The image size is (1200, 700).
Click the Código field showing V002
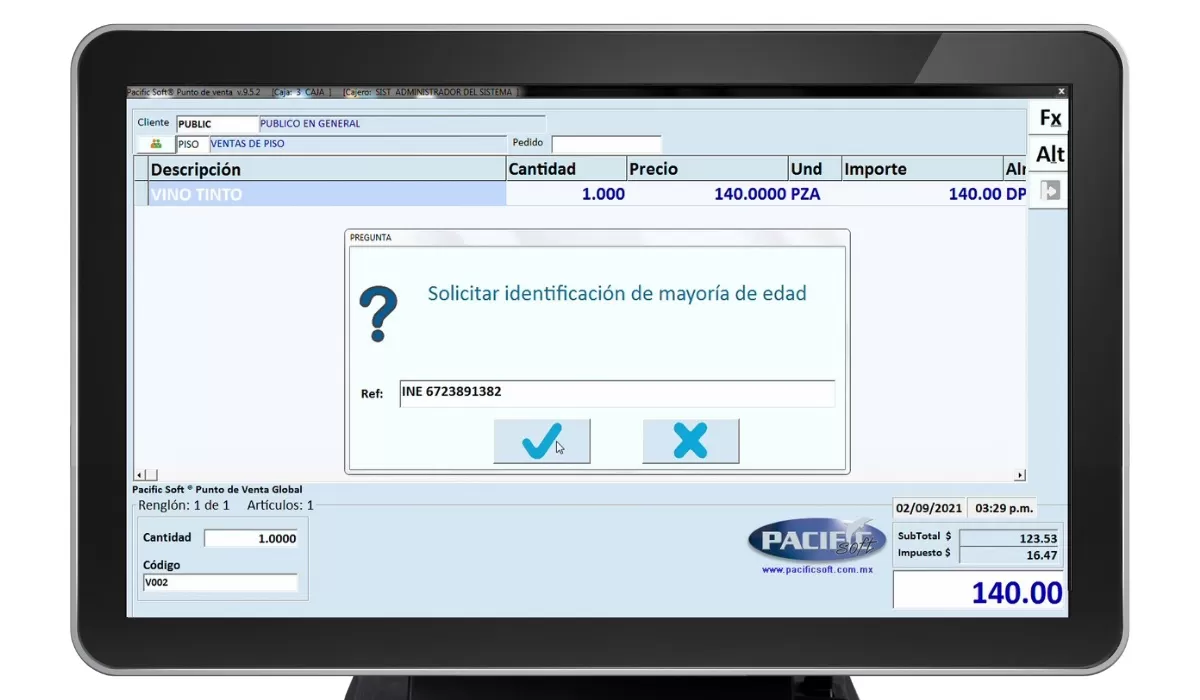[222, 582]
